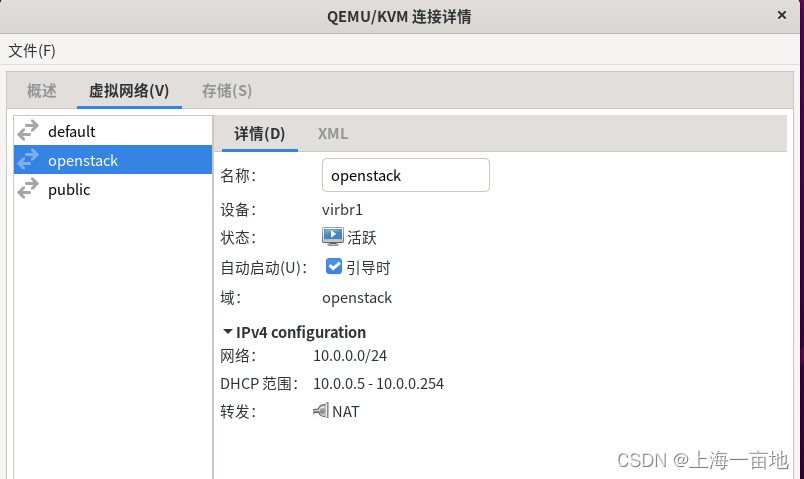Click the DHCP range value text

coord(378,383)
